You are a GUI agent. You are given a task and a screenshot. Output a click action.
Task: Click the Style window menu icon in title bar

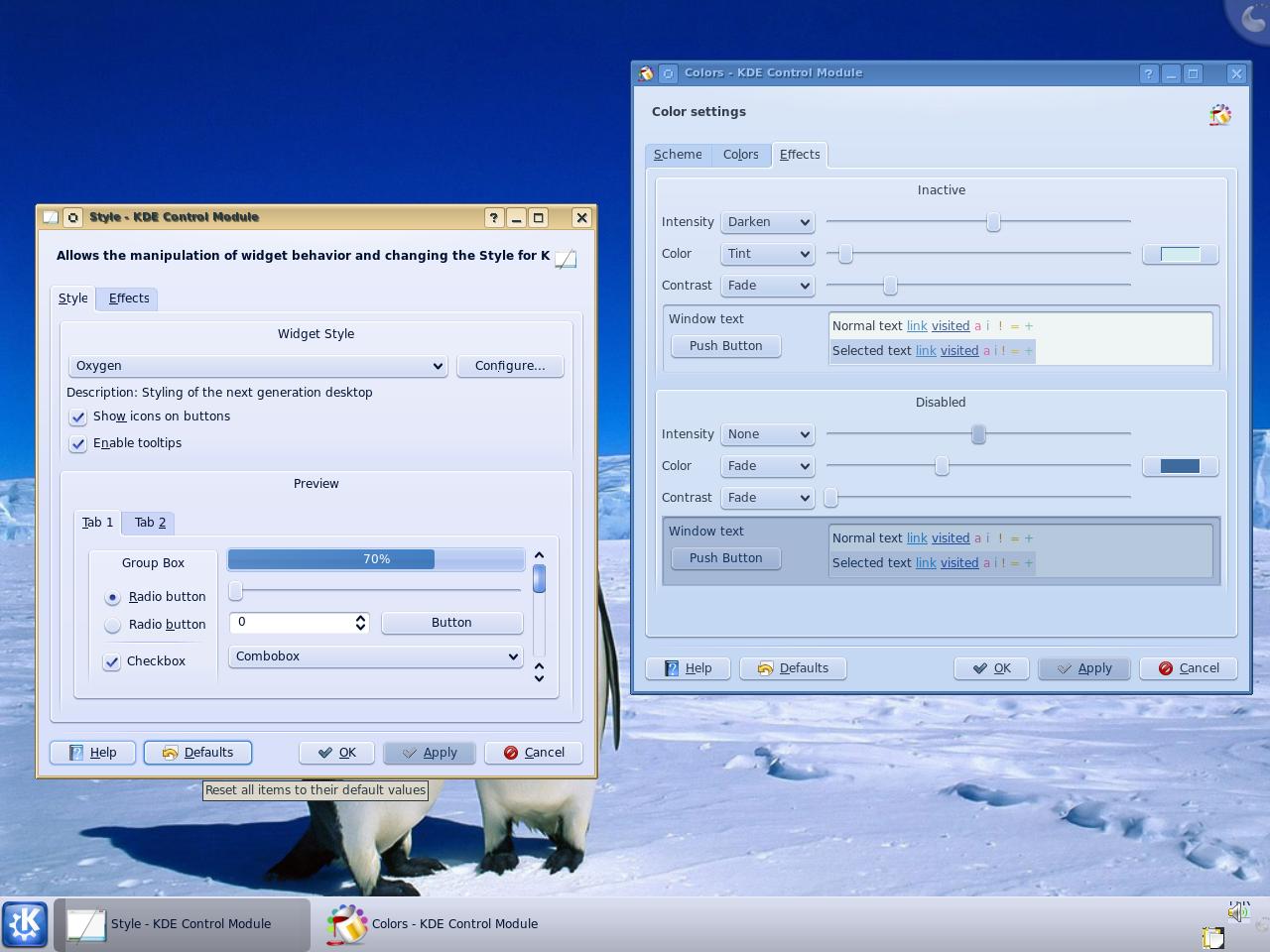51,217
